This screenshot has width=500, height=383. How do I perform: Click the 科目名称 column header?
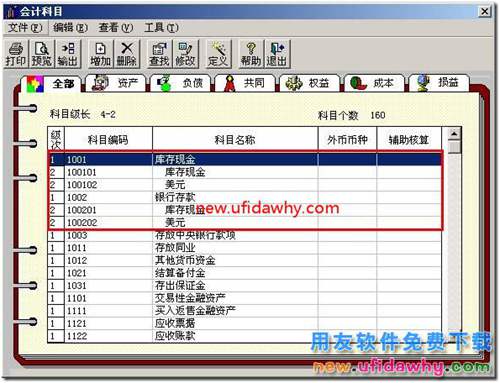point(235,139)
